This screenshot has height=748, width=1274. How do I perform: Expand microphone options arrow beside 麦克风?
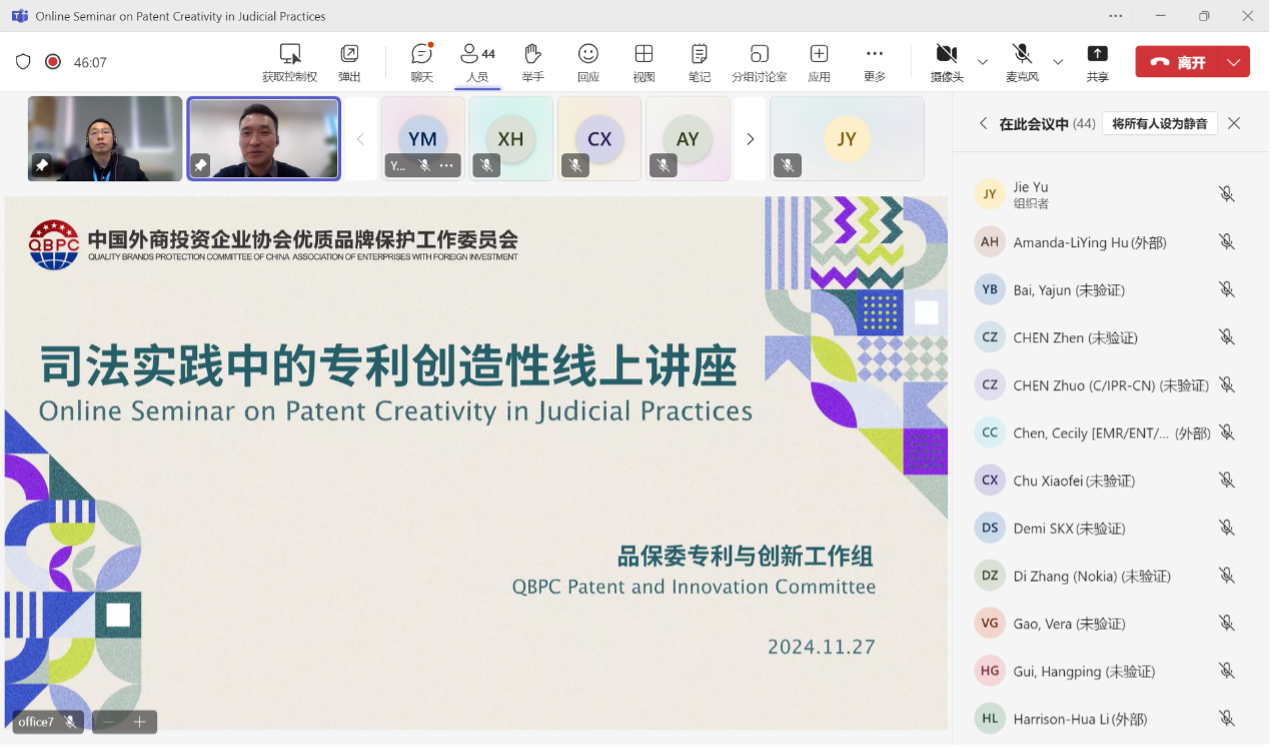(1058, 62)
